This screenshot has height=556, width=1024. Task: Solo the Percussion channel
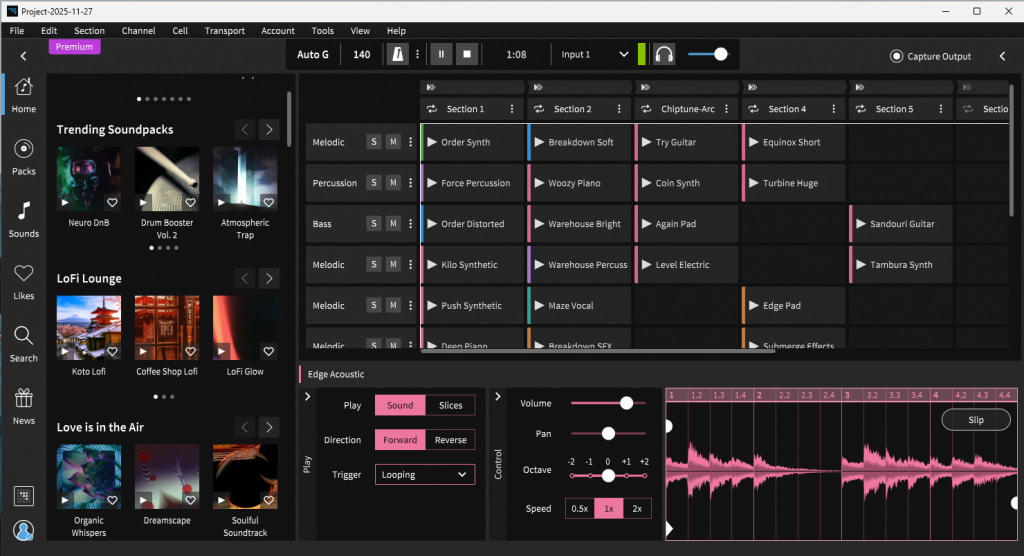(x=374, y=183)
